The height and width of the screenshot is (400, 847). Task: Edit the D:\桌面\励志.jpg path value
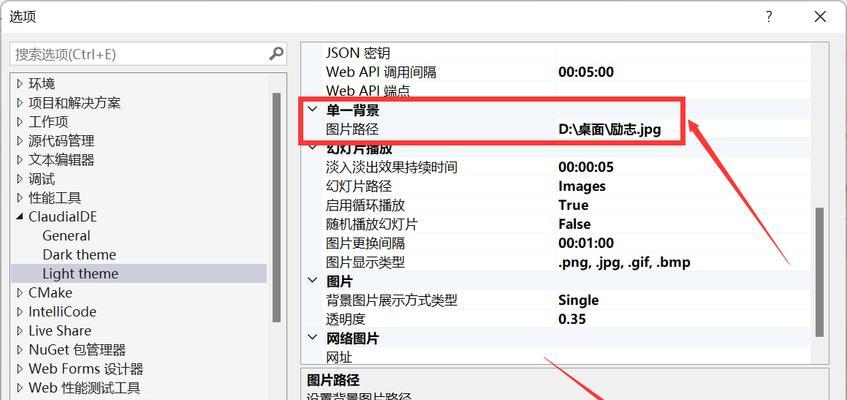[x=610, y=130]
